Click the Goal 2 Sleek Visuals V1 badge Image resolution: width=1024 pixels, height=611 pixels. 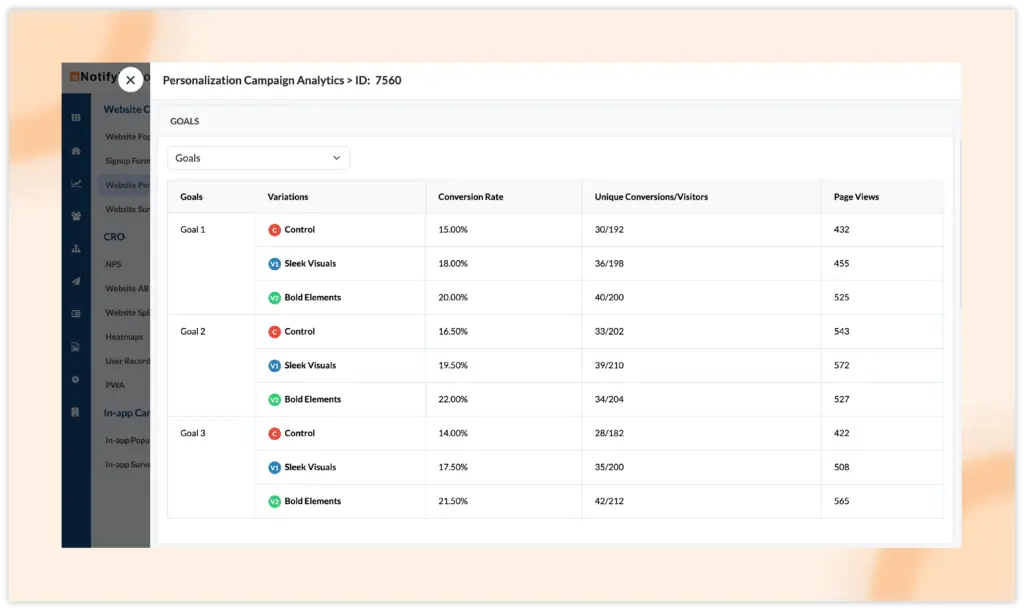coord(274,366)
